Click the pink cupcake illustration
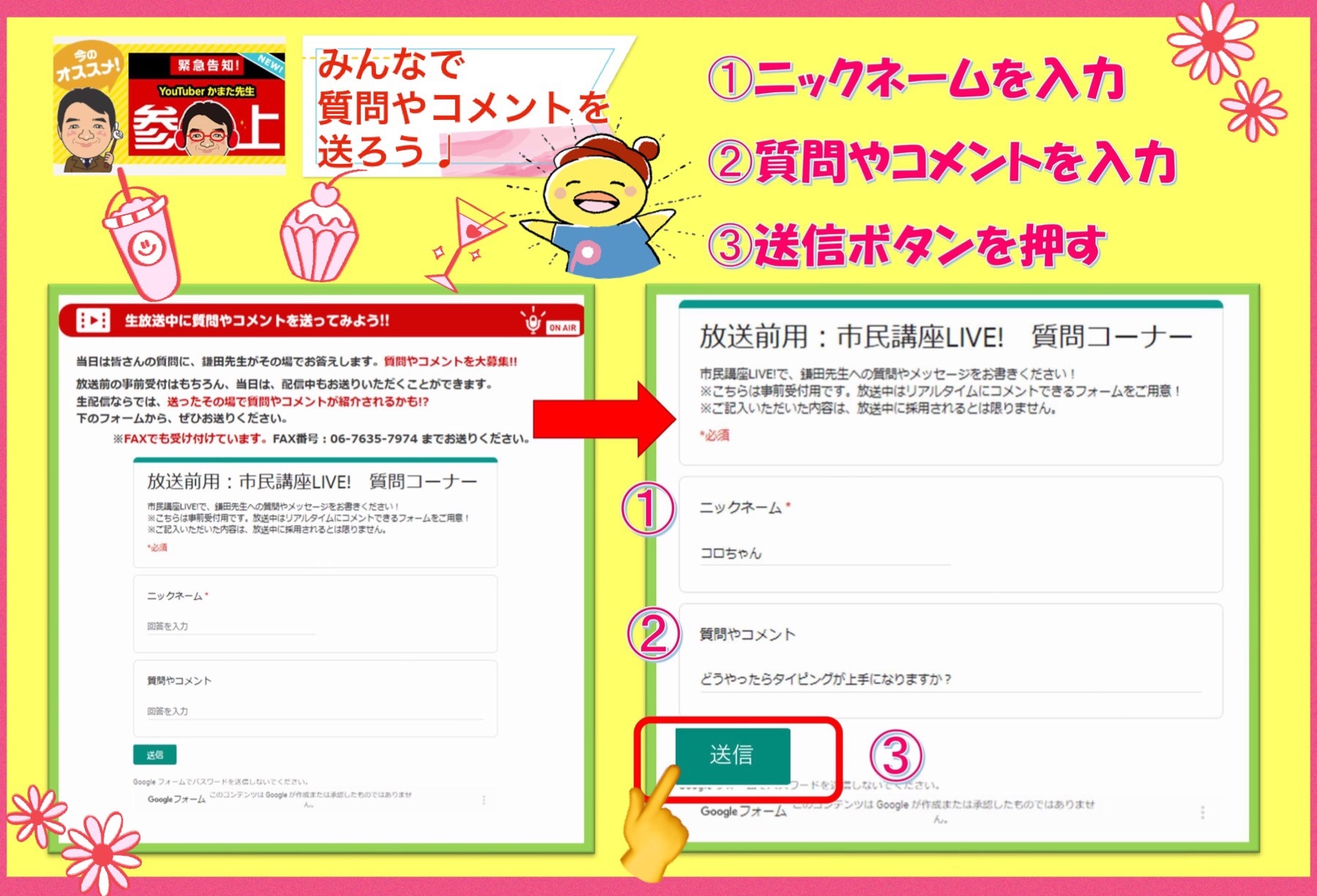 pyautogui.click(x=318, y=234)
